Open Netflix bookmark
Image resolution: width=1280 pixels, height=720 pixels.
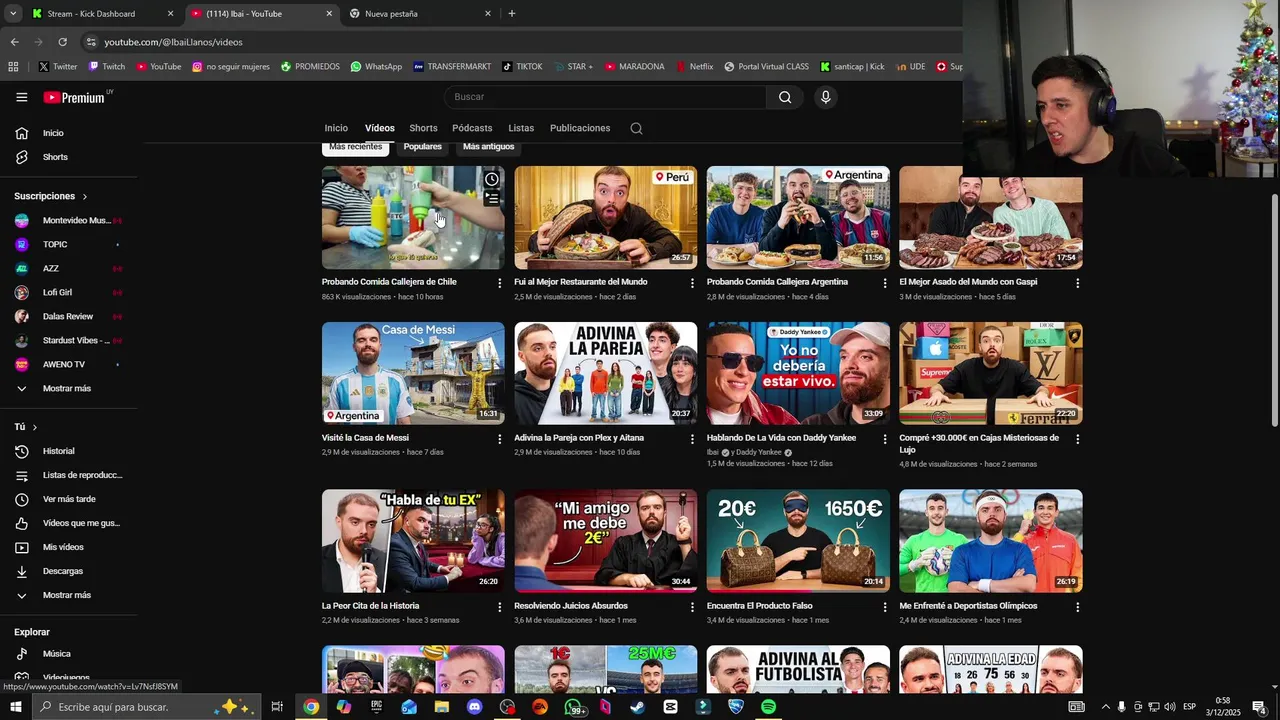695,67
